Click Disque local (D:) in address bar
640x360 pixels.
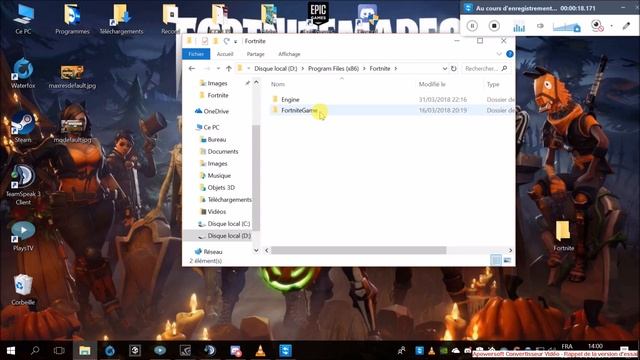click(x=276, y=69)
